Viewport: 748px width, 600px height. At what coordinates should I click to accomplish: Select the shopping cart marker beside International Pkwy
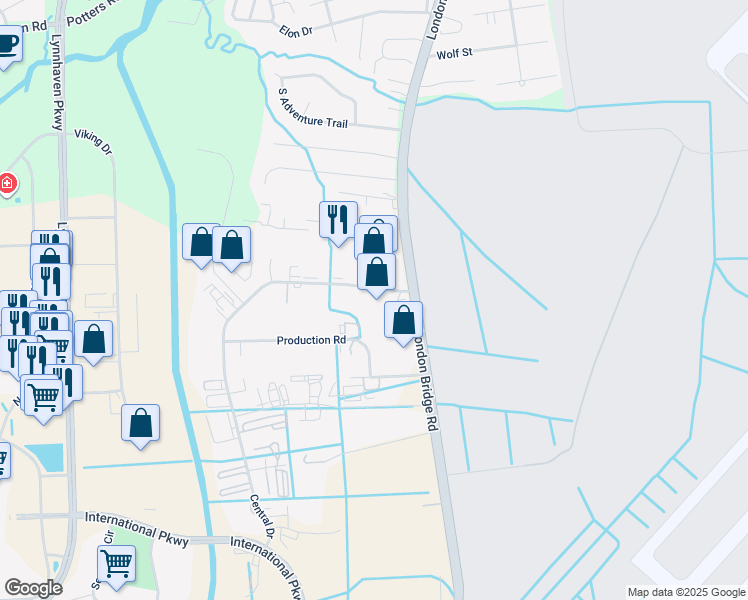tap(117, 564)
